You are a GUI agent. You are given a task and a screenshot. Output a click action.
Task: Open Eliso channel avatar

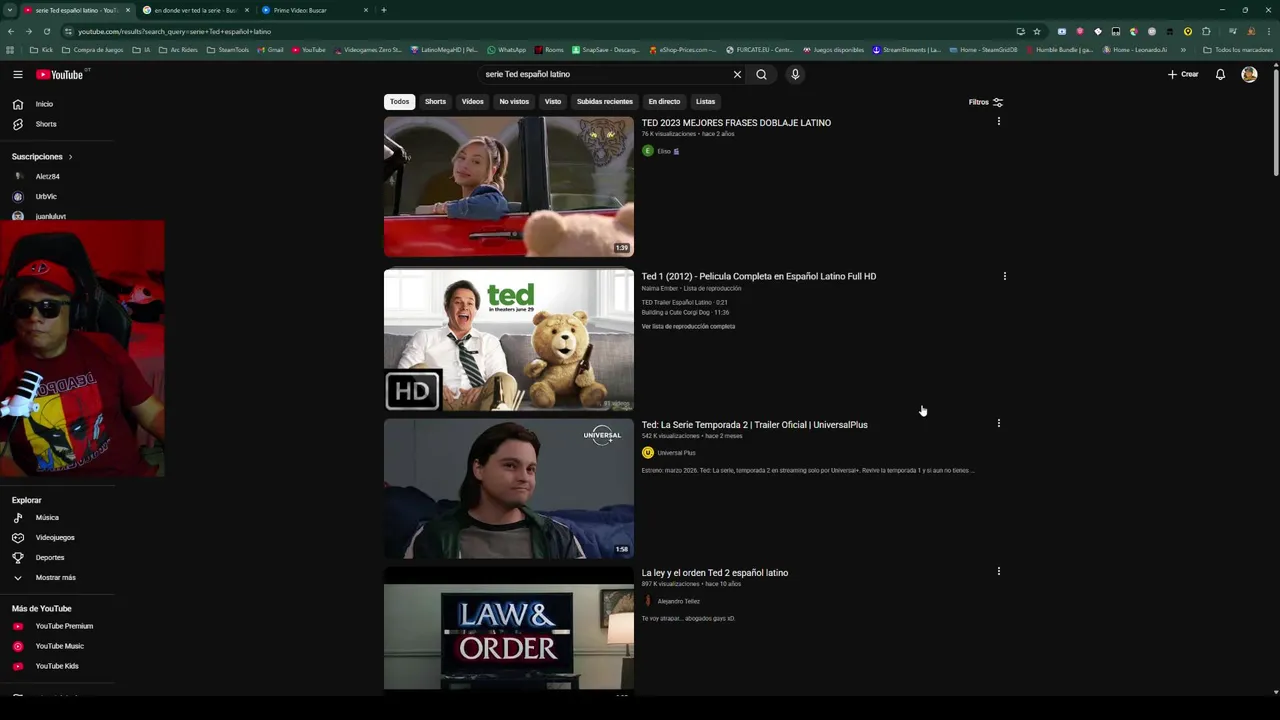pyautogui.click(x=648, y=151)
